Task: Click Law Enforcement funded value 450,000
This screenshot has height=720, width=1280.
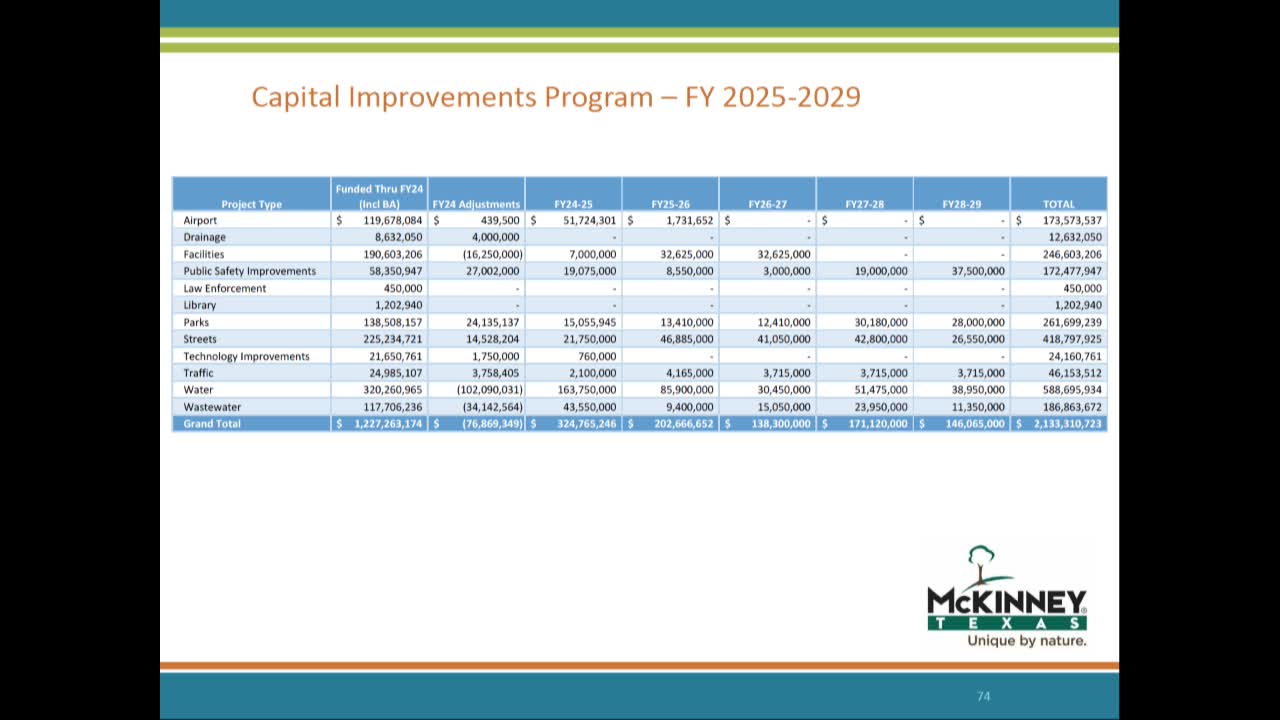Action: click(403, 288)
